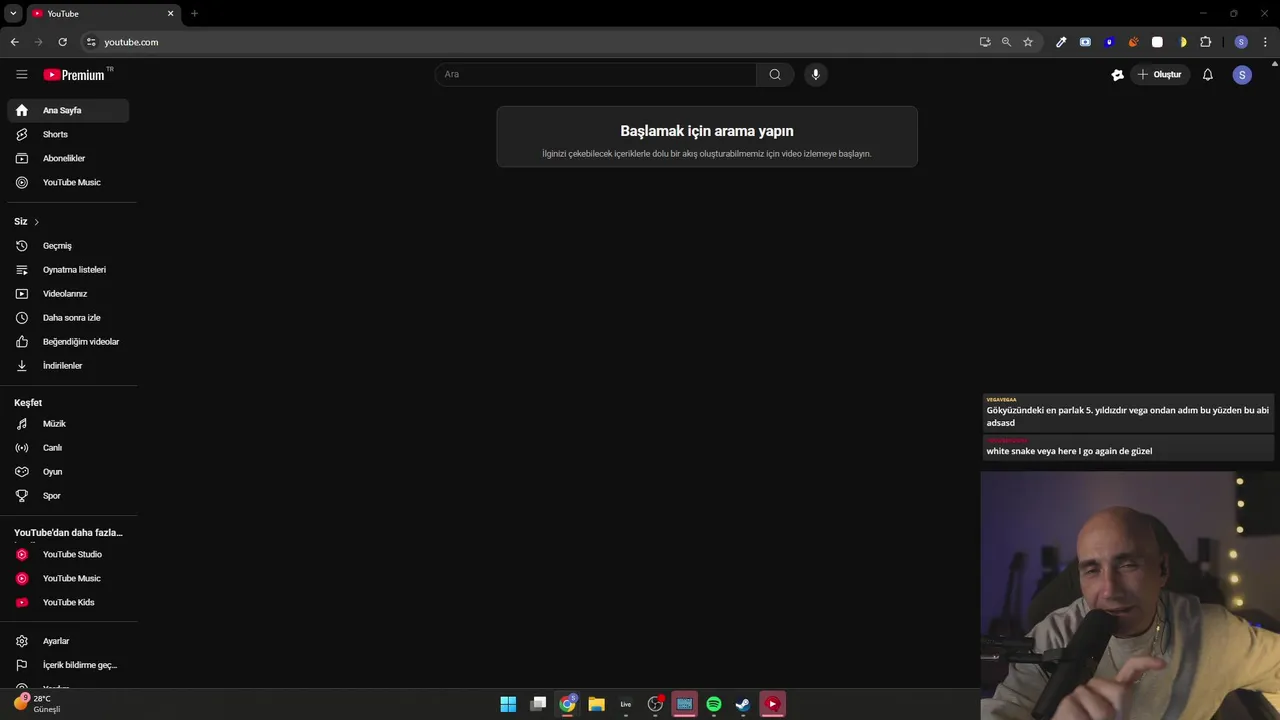Open File Explorer from taskbar
This screenshot has width=1280, height=720.
tap(596, 704)
